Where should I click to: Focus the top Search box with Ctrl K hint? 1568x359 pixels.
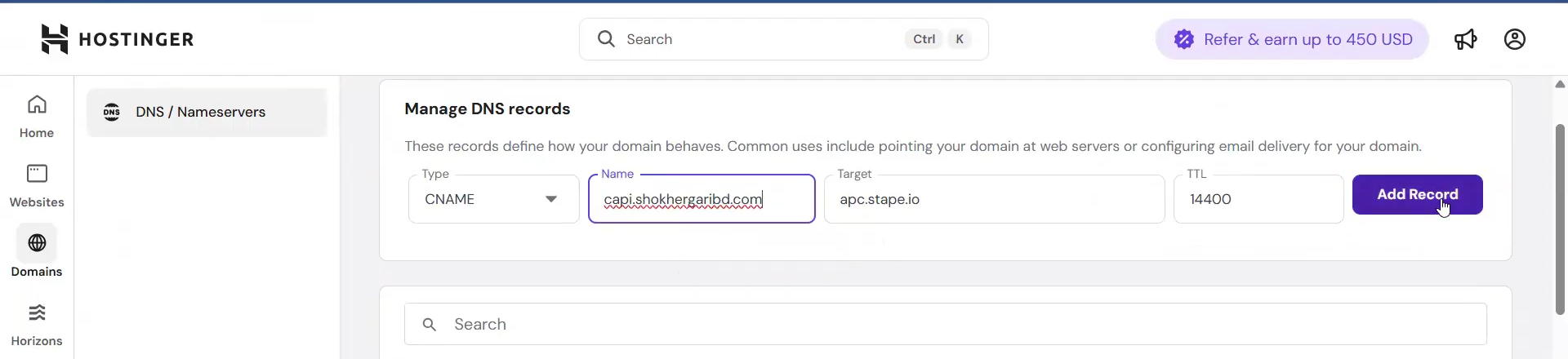(759, 39)
